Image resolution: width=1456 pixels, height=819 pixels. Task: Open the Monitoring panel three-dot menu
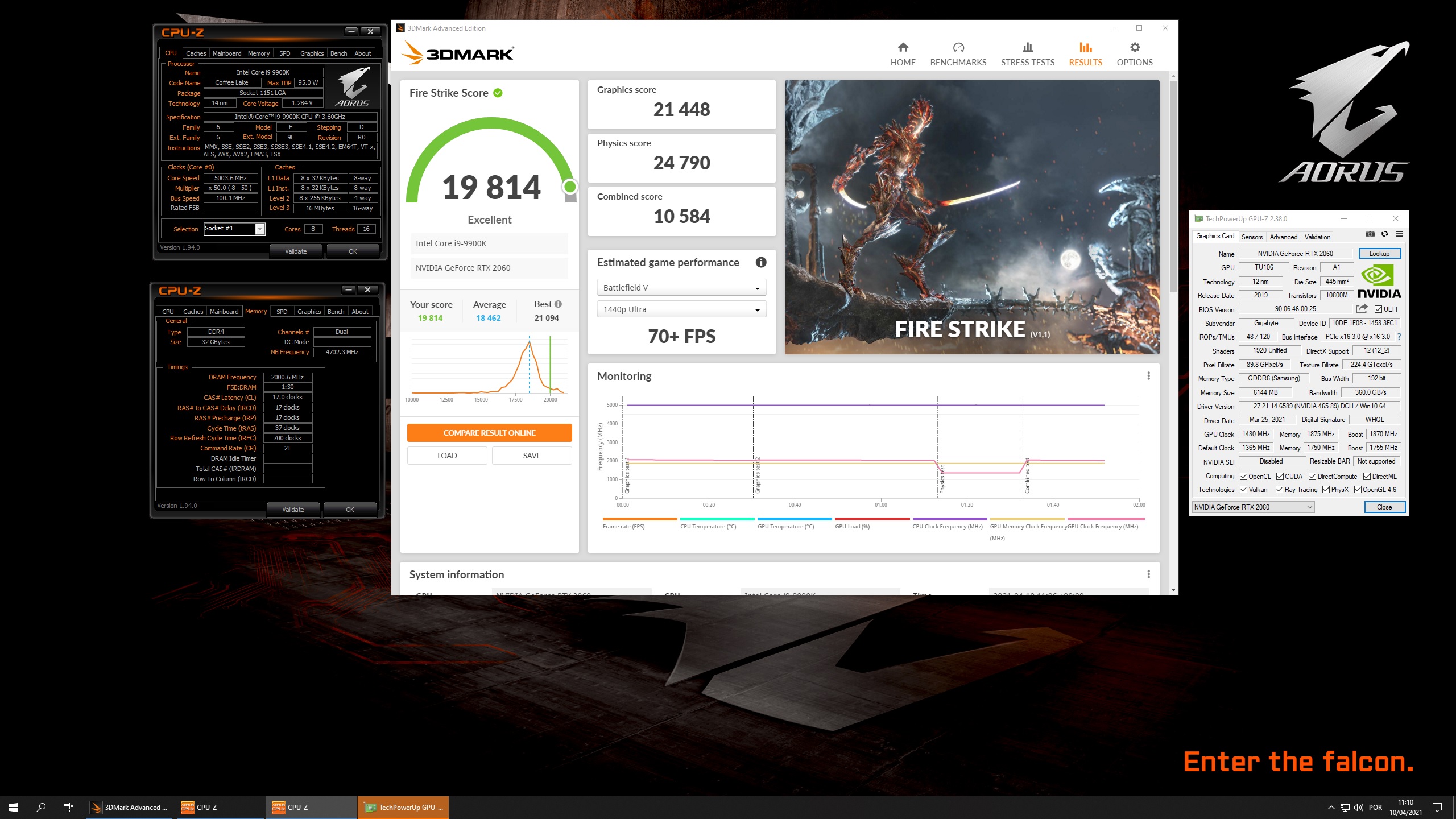click(1148, 376)
